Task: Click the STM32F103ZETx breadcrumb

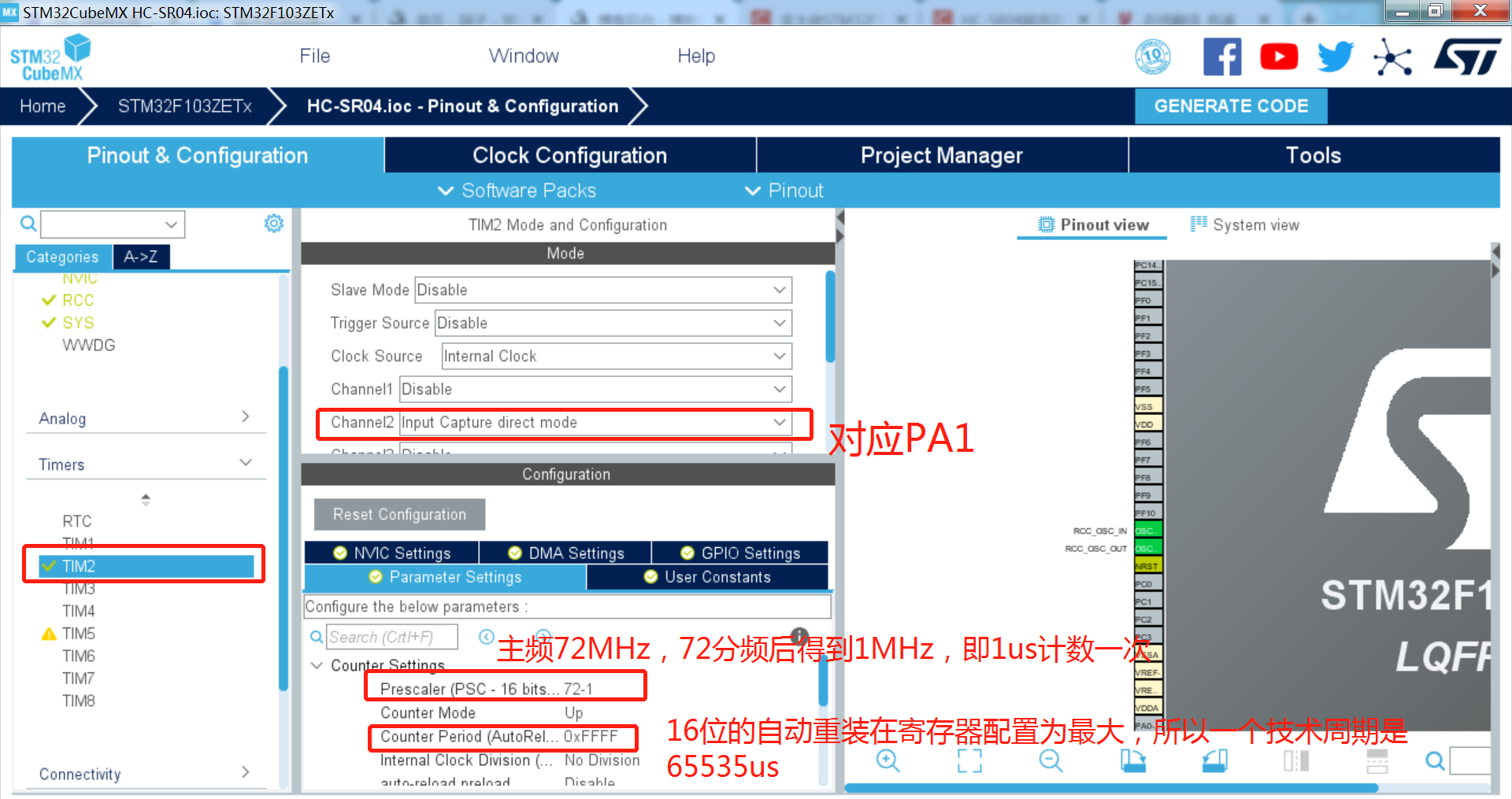Action: click(x=185, y=106)
